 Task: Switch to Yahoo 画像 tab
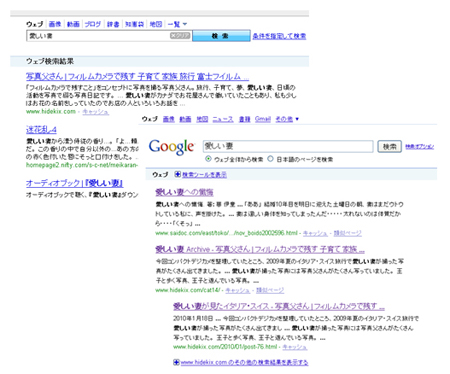point(55,24)
